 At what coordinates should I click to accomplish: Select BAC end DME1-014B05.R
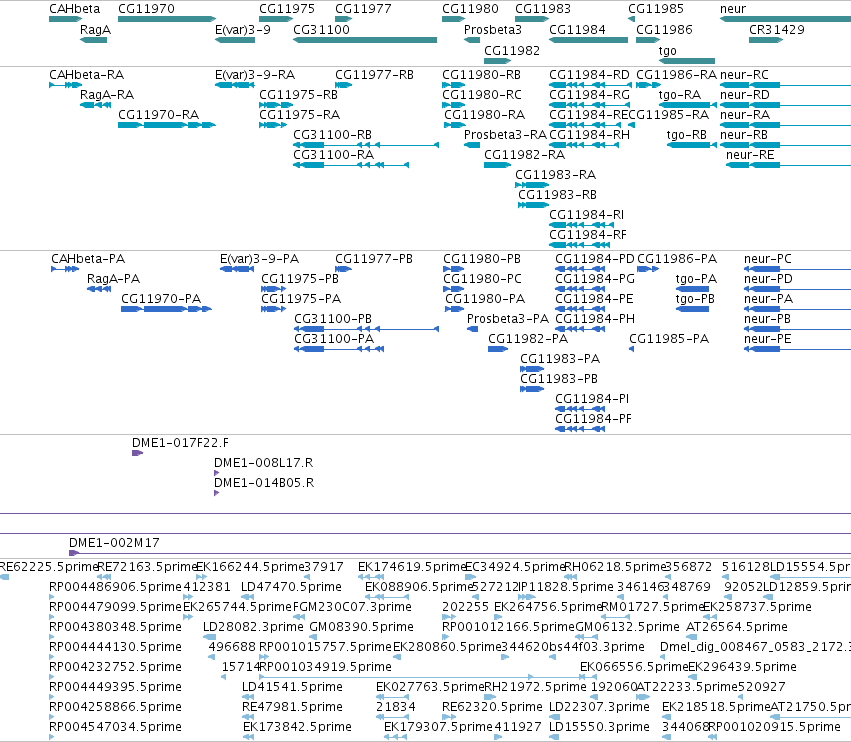coord(217,493)
